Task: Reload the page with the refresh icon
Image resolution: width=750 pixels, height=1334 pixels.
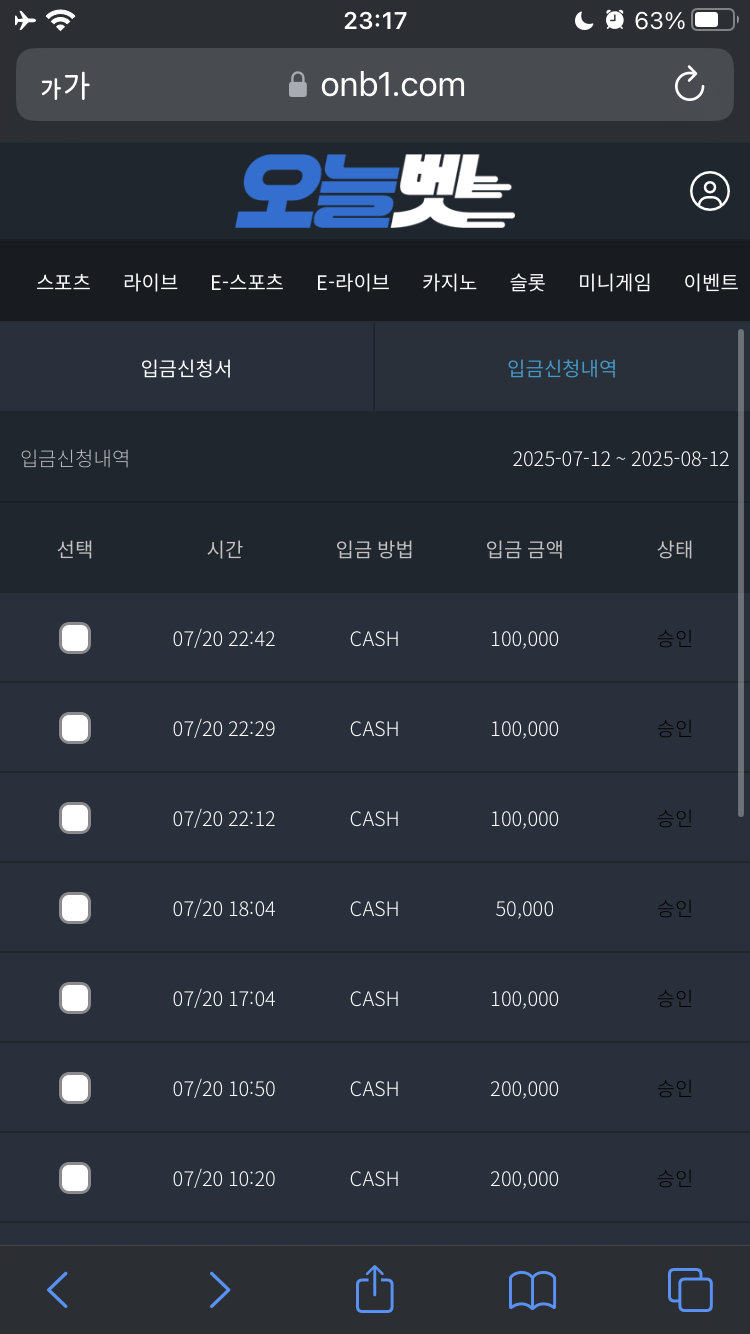Action: click(x=689, y=85)
